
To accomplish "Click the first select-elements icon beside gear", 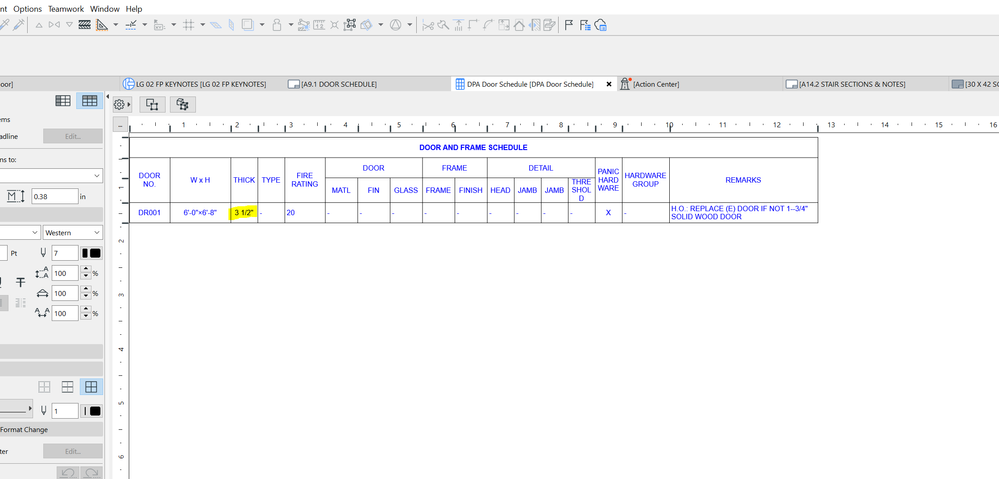I will [152, 104].
